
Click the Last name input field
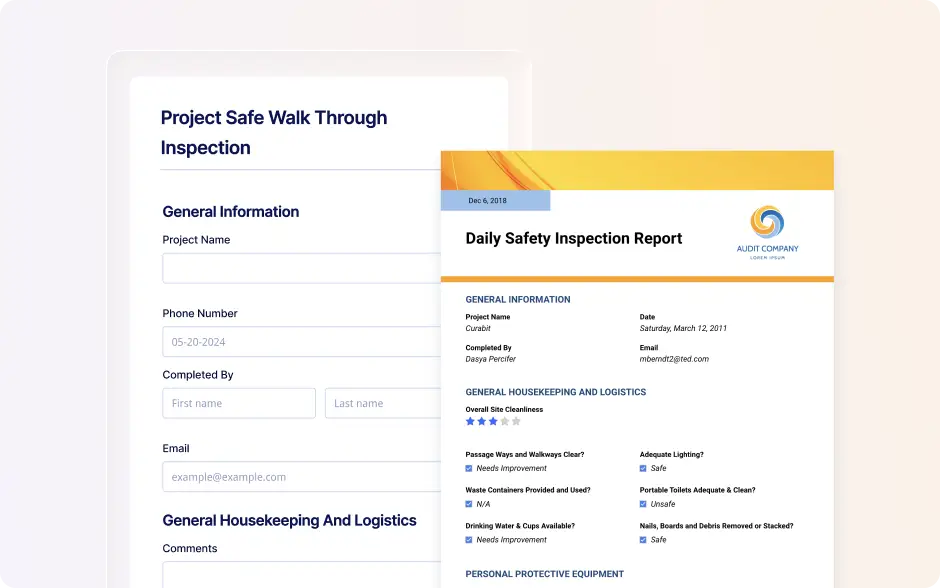coord(383,403)
